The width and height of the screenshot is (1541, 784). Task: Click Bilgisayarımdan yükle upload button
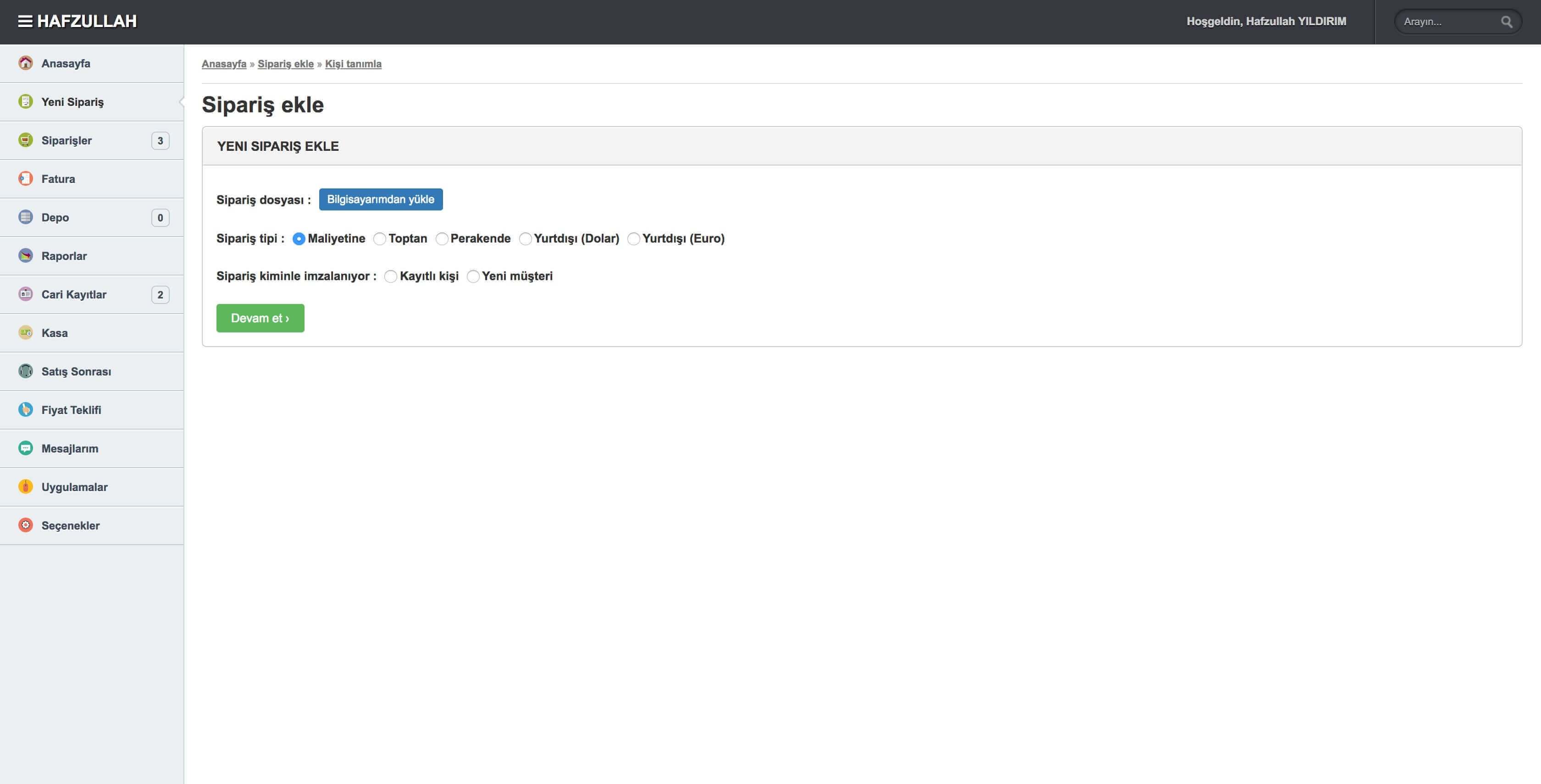pos(381,199)
